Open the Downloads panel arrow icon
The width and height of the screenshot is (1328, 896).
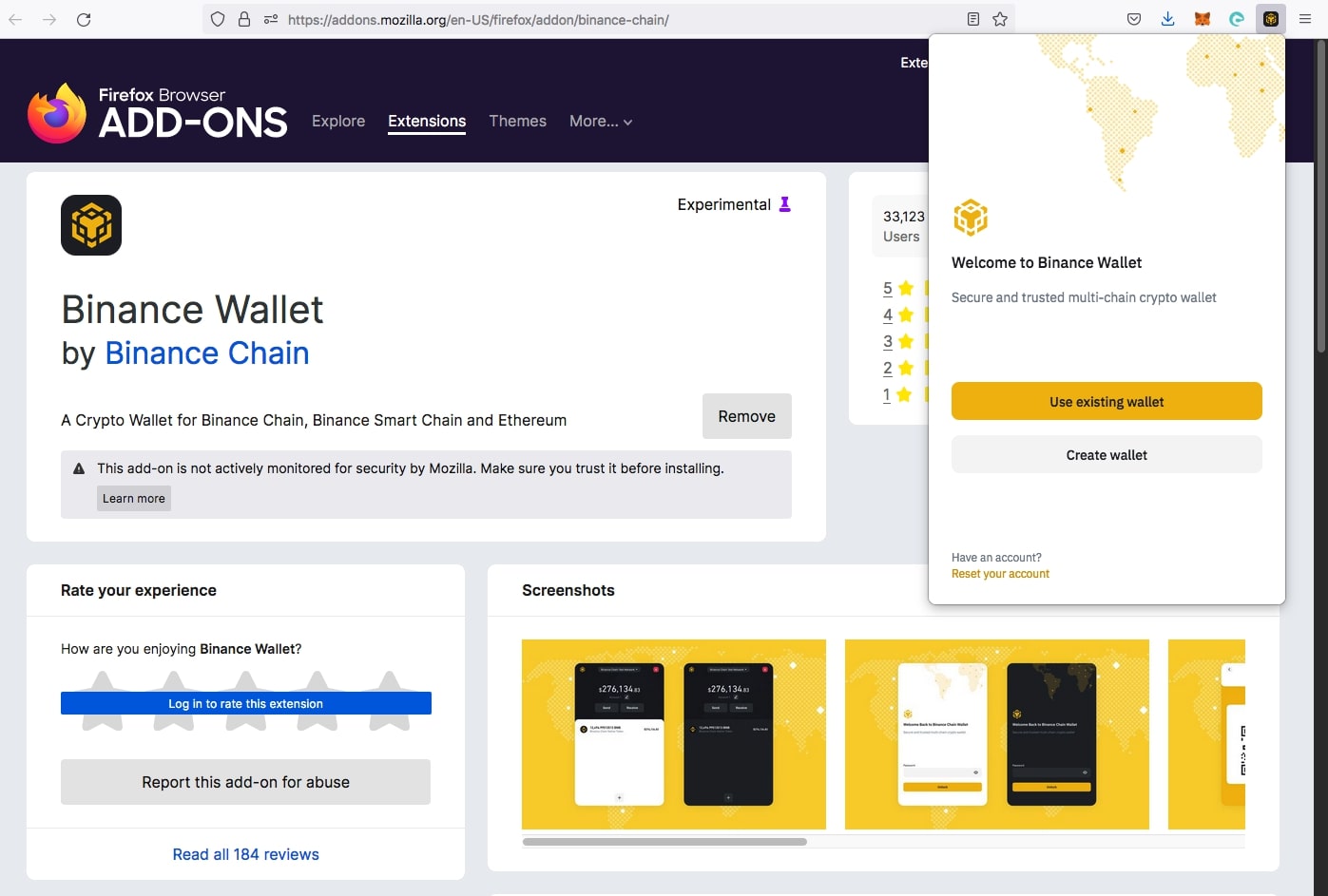1167,18
